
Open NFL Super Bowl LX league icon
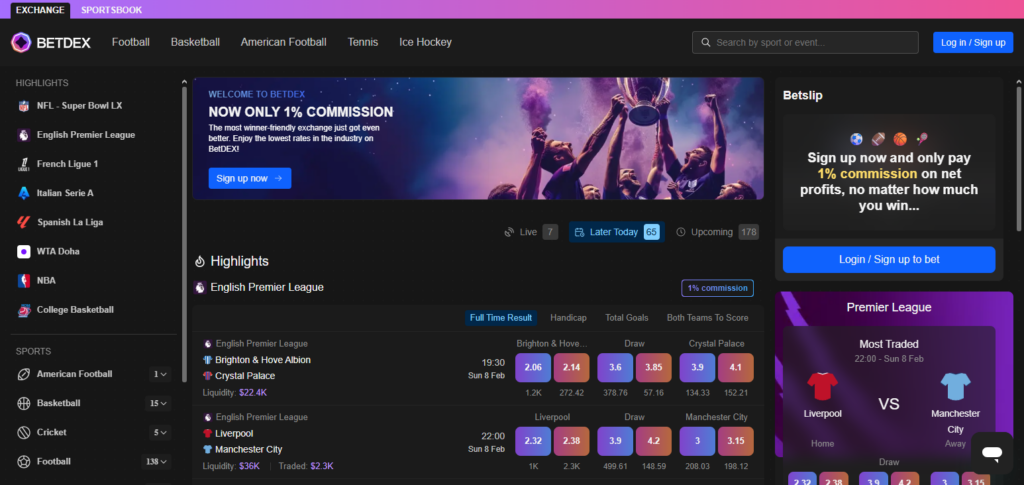tap(24, 105)
